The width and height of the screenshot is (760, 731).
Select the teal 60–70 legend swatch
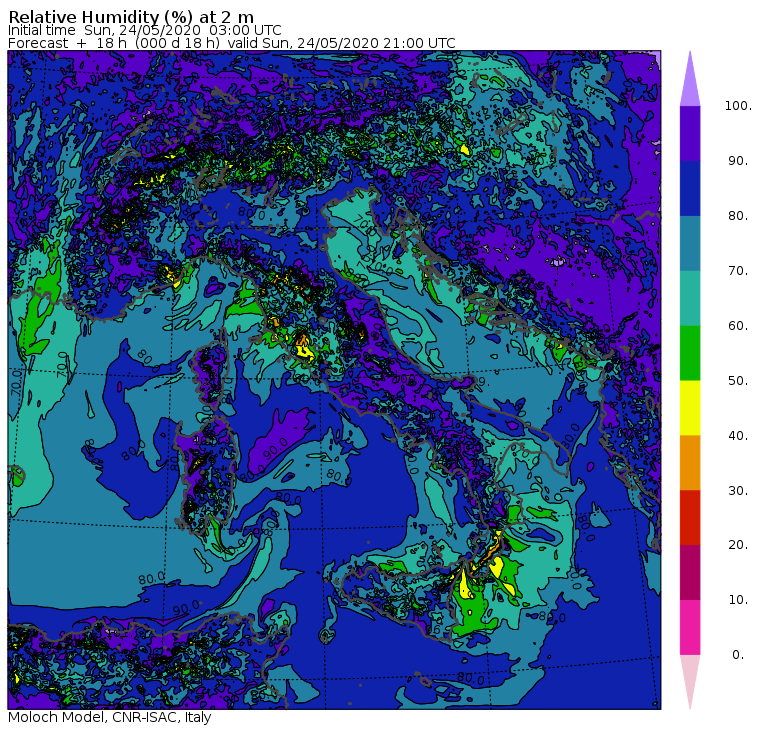(690, 298)
